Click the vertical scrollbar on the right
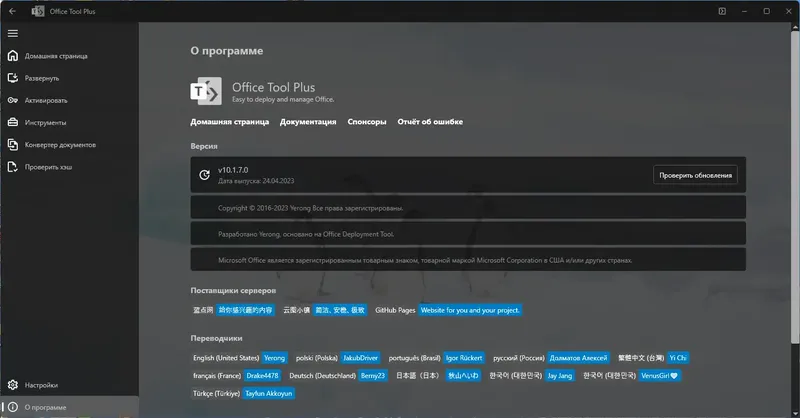The image size is (800, 418). (x=795, y=189)
